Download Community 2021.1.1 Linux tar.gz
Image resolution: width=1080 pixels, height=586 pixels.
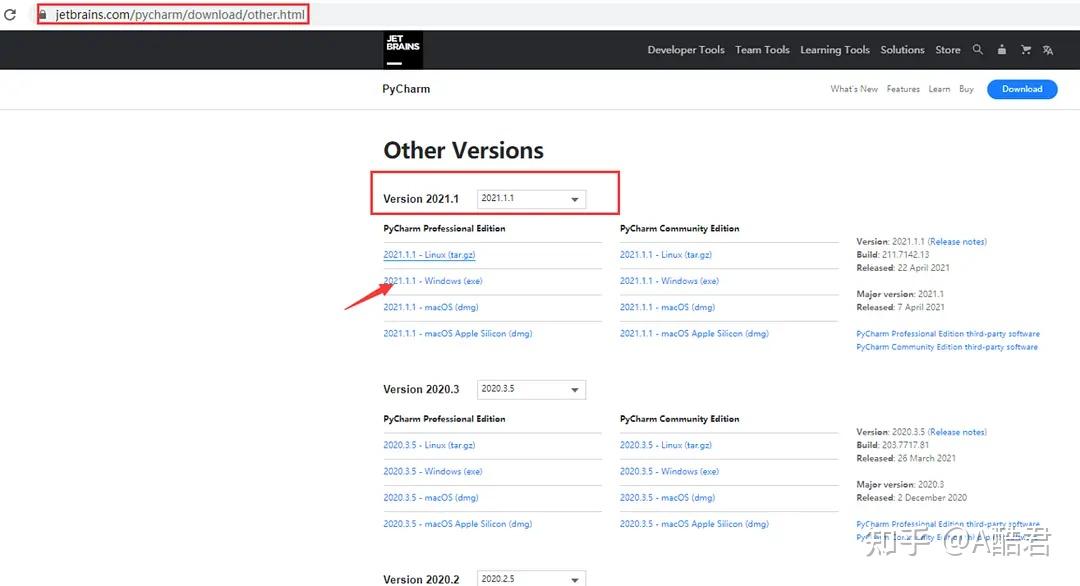665,255
